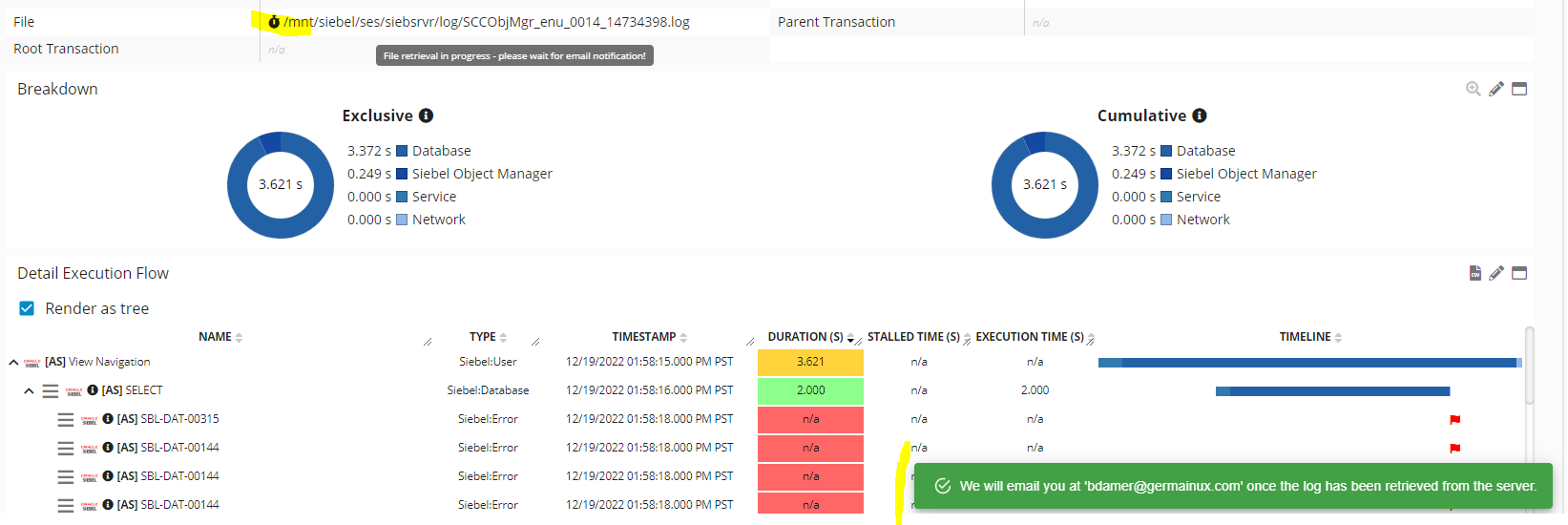Image resolution: width=1568 pixels, height=525 pixels.
Task: Sort by the DURATION (S) column
Action: [805, 337]
